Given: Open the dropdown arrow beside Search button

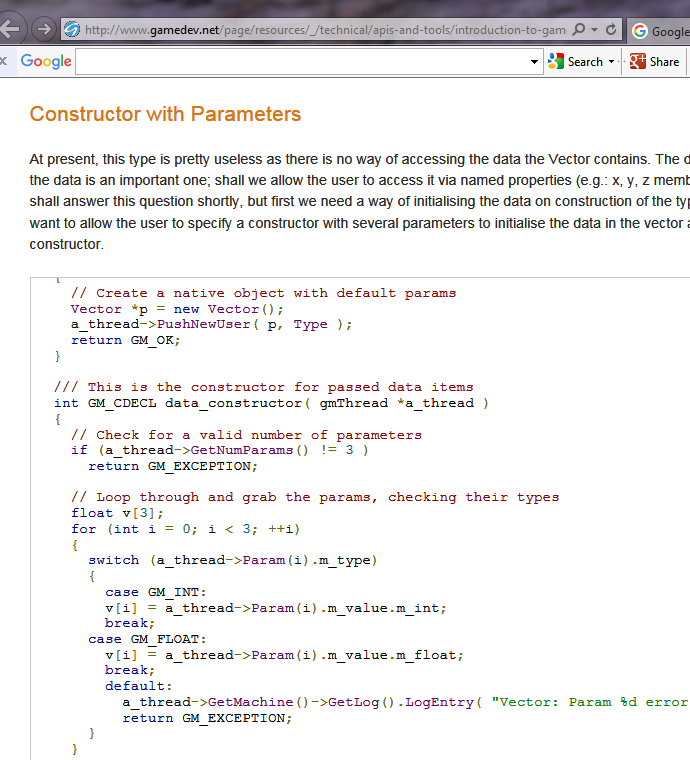Looking at the screenshot, I should (611, 62).
